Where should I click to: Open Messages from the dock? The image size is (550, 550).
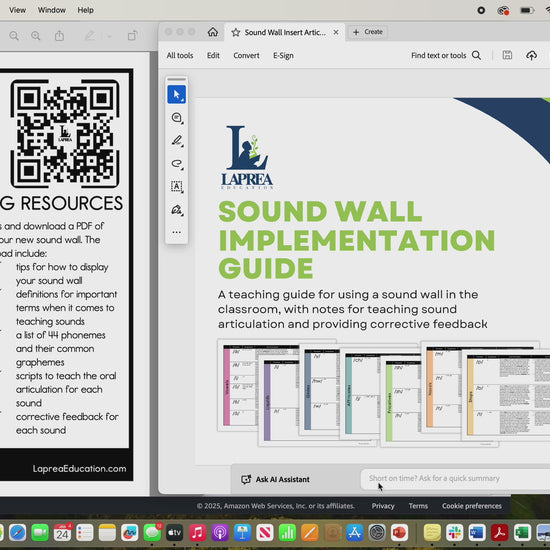pyautogui.click(x=152, y=533)
